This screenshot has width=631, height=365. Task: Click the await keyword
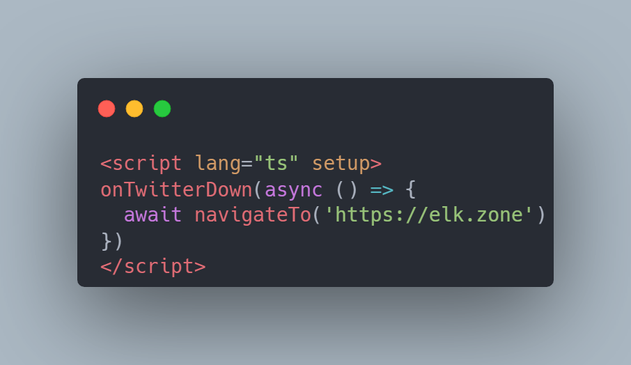tap(153, 215)
